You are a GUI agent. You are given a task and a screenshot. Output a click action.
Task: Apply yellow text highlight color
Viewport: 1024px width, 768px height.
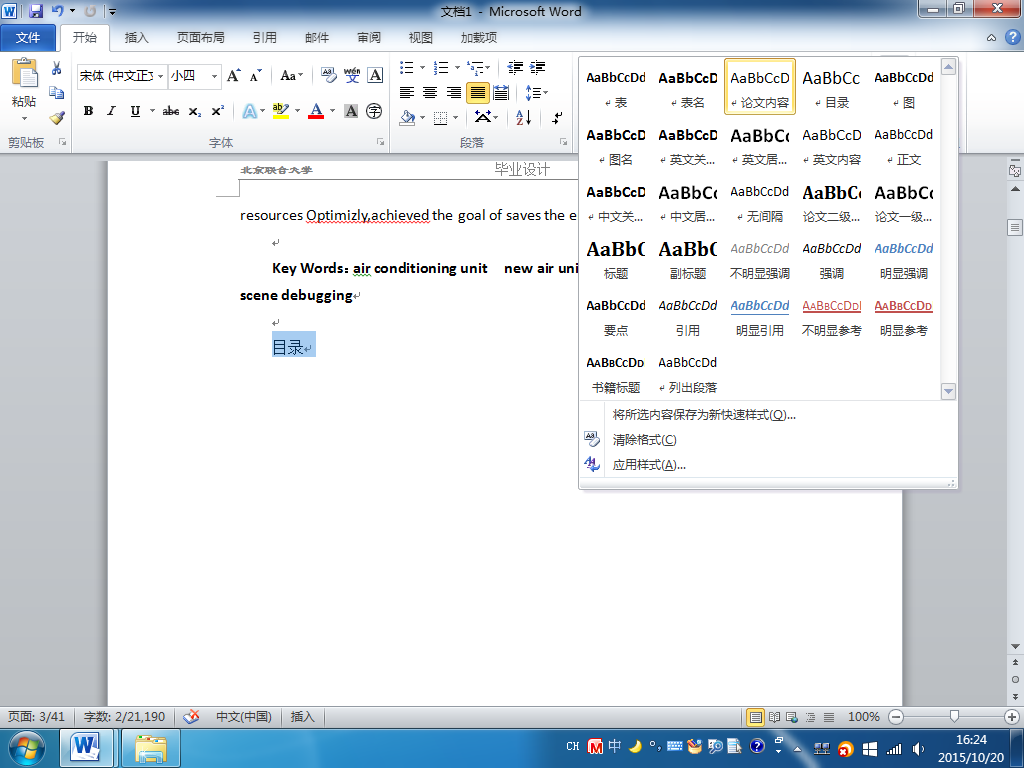coord(281,111)
